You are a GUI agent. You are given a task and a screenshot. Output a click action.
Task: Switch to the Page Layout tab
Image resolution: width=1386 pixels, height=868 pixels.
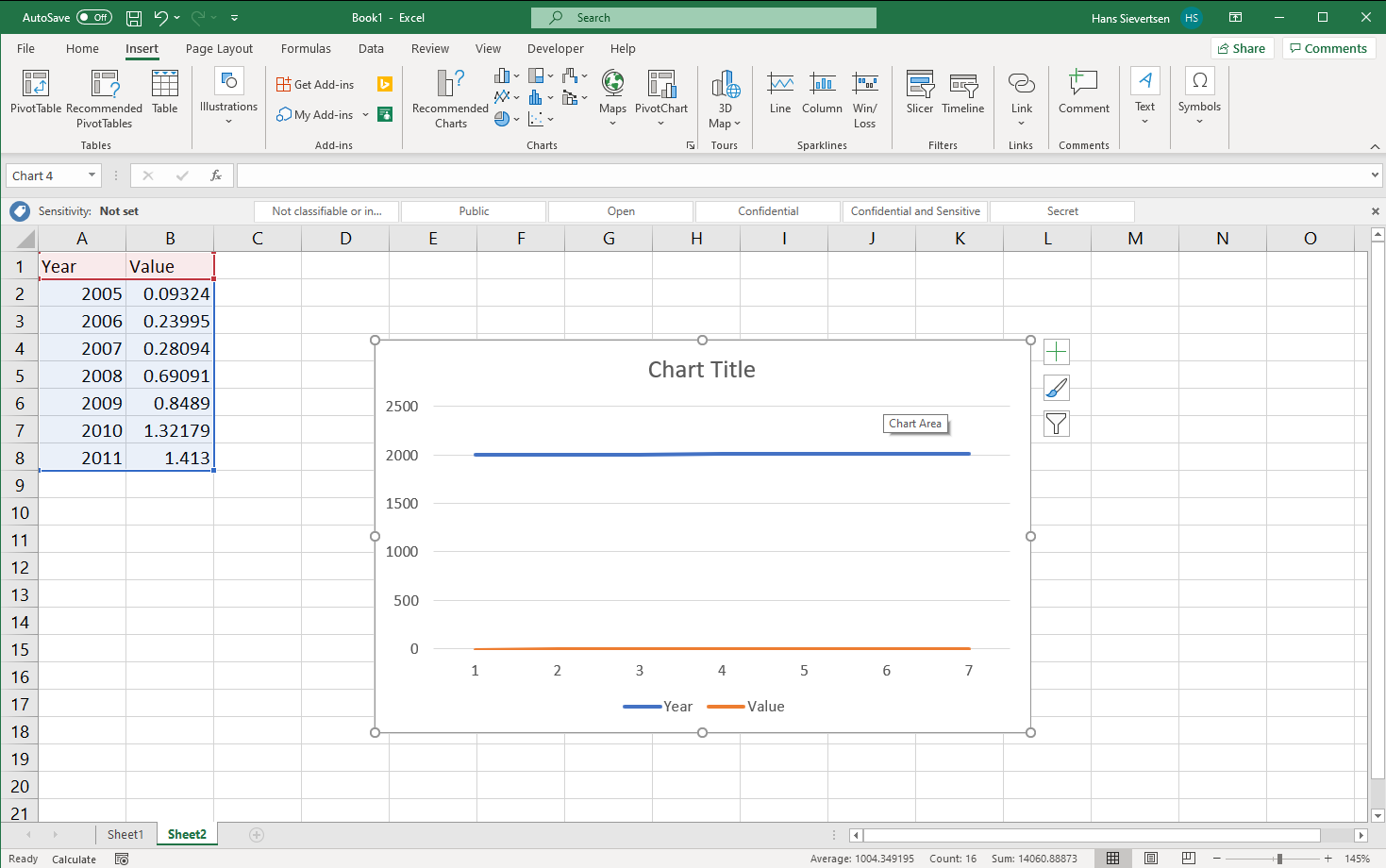point(219,48)
